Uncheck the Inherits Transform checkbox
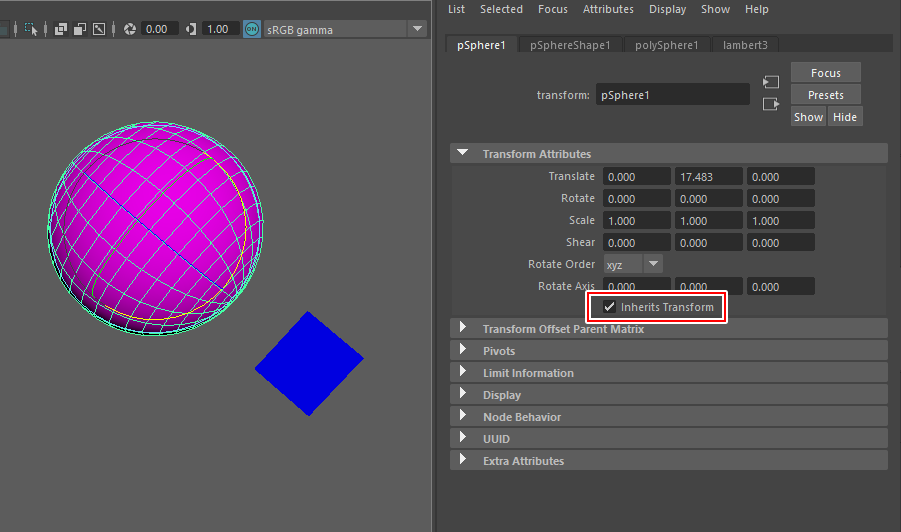This screenshot has width=901, height=532. click(x=610, y=307)
